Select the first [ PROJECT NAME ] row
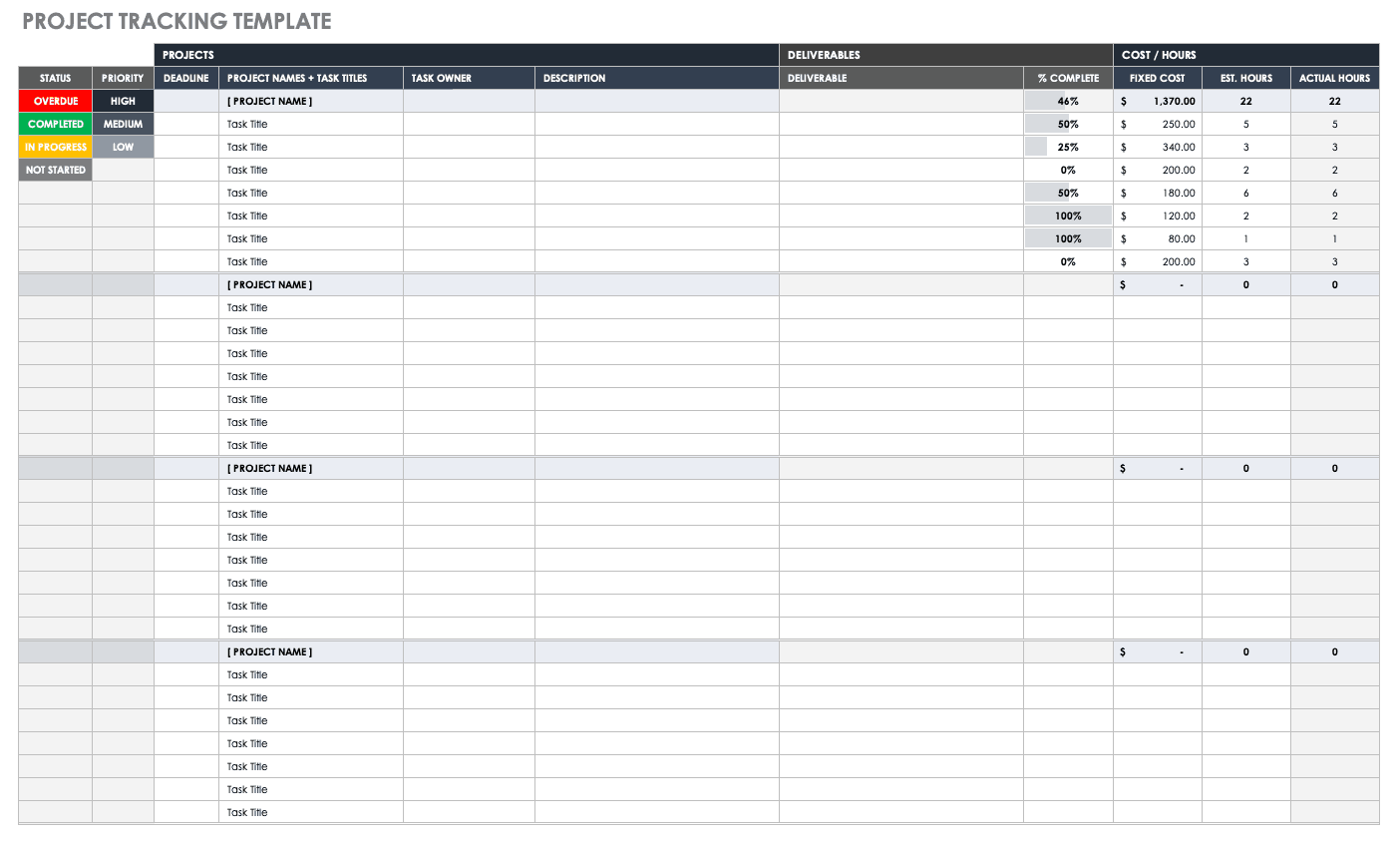This screenshot has width=1400, height=849. pos(270,101)
